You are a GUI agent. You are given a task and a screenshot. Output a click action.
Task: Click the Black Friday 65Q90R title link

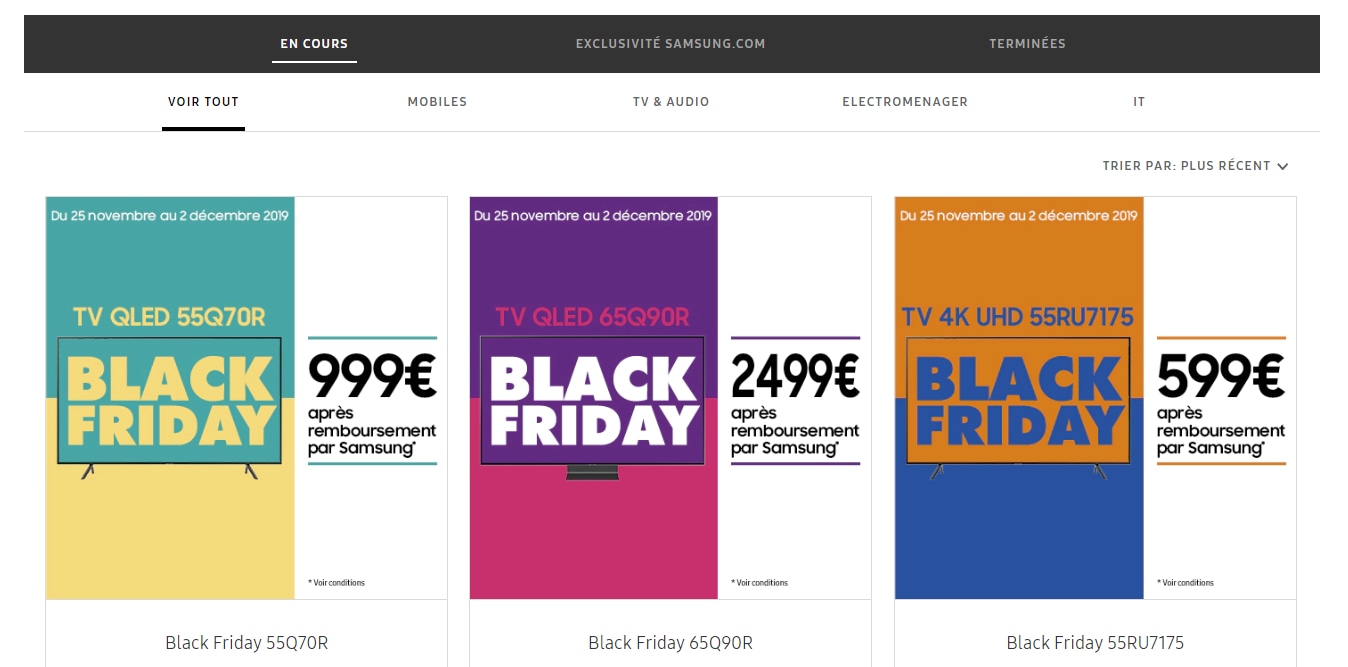pos(670,643)
